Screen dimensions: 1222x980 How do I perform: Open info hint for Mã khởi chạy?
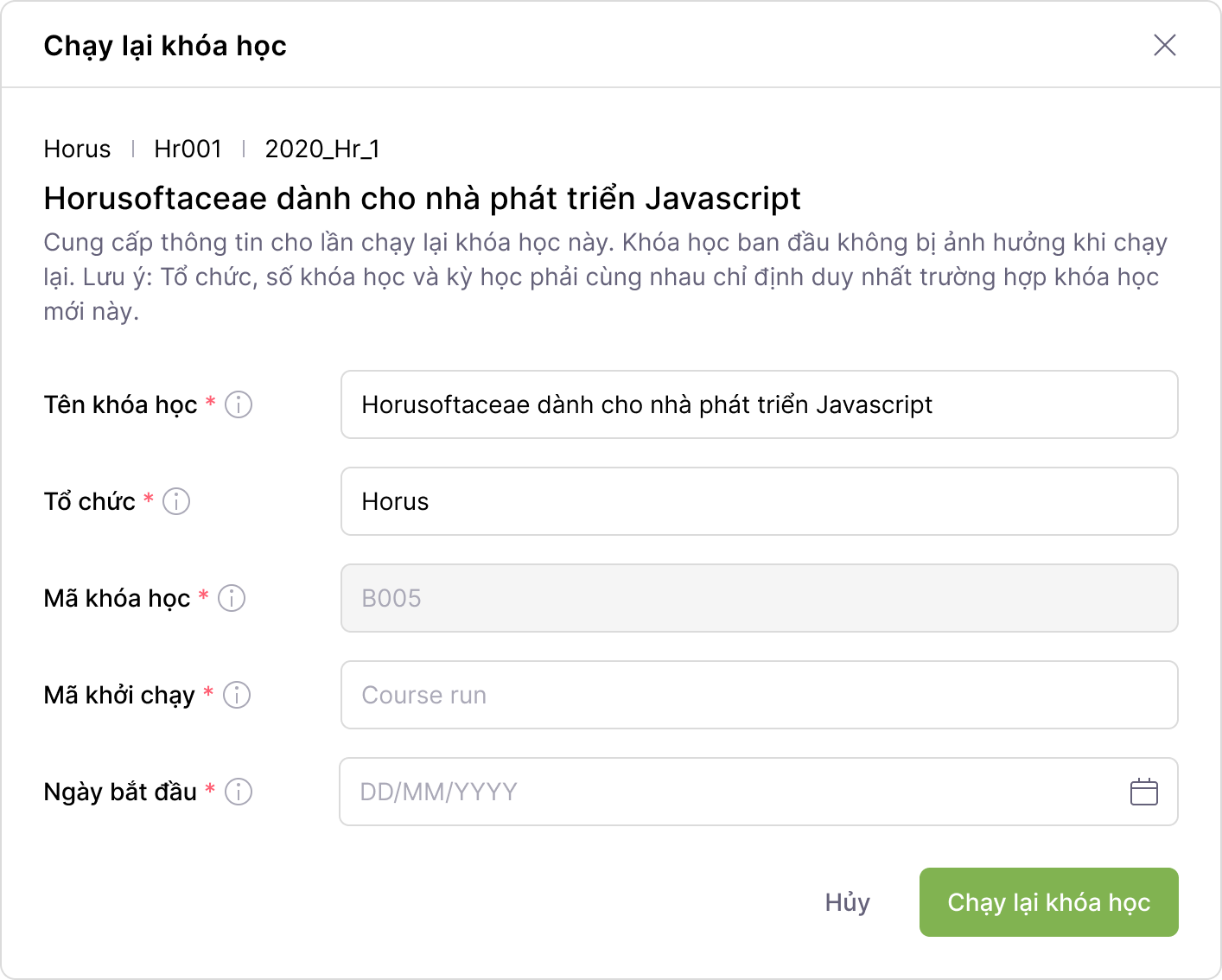(x=237, y=695)
